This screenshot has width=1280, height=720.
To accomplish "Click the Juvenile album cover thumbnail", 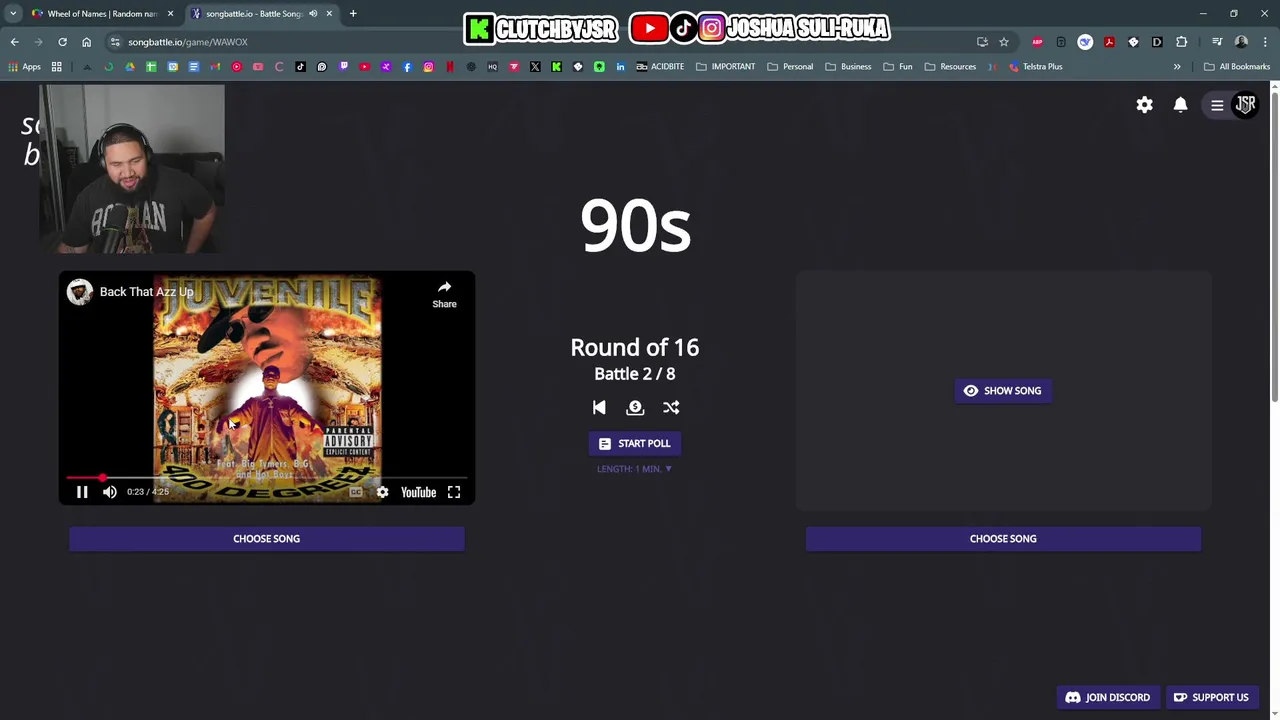I will tap(267, 387).
